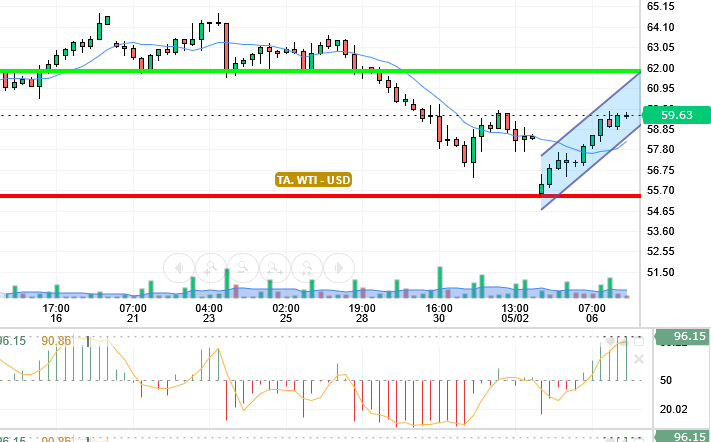Select the blue ascending channel drawing
Screen dimensions: 711x442
pyautogui.click(x=591, y=141)
